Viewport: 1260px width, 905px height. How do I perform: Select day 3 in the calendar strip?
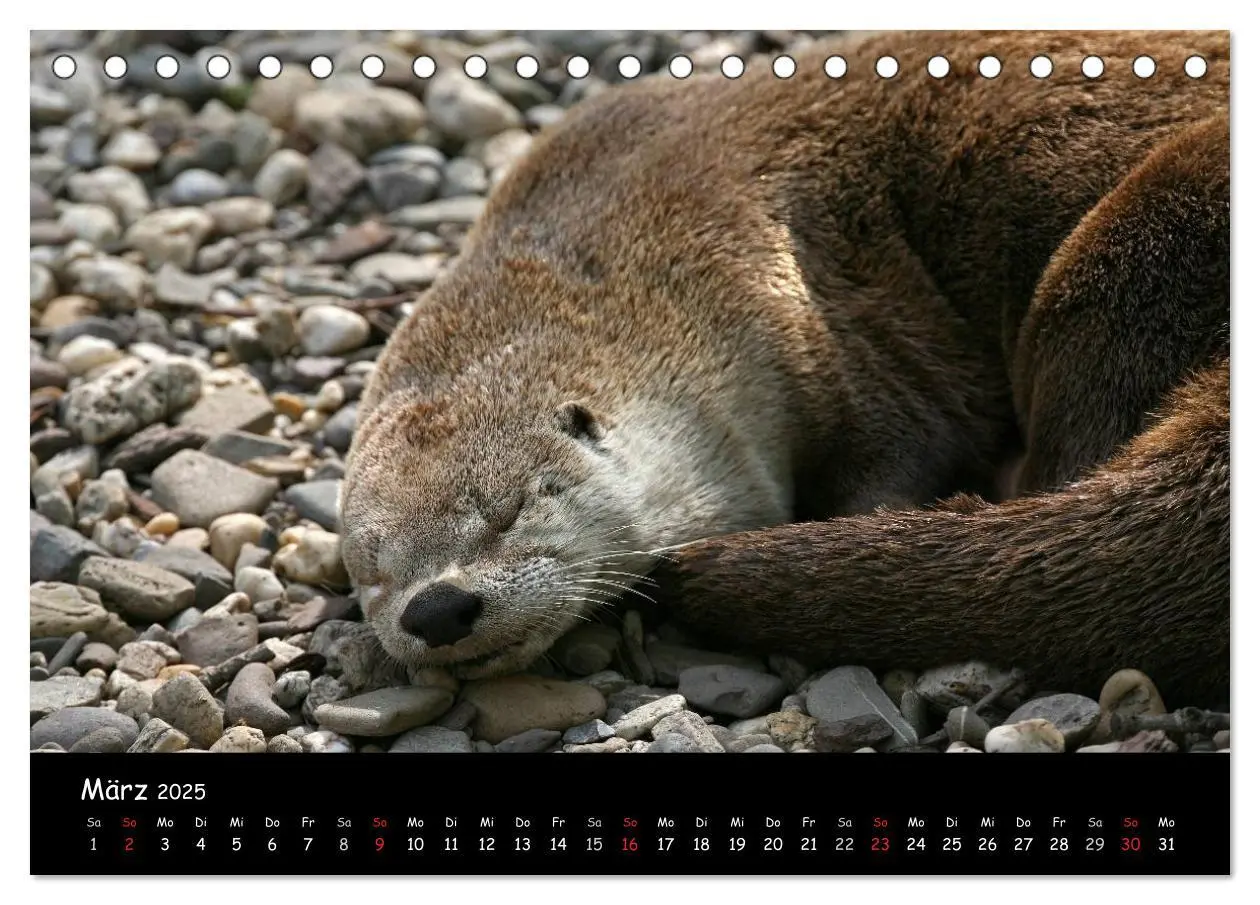[165, 844]
